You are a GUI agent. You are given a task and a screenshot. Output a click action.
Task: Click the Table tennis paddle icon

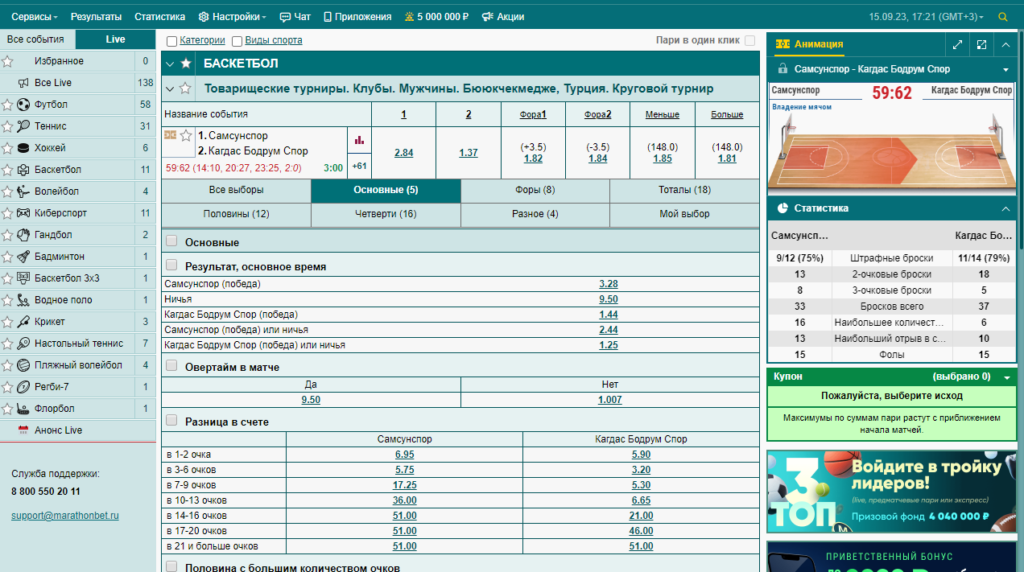[24, 343]
